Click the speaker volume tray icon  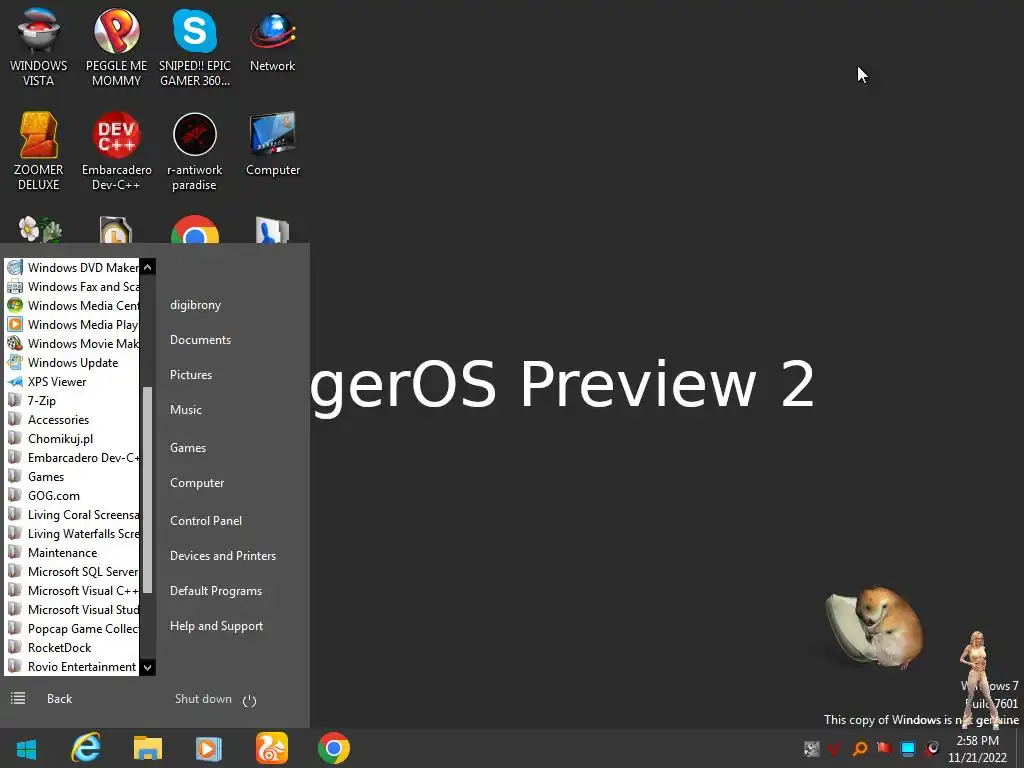click(x=932, y=748)
